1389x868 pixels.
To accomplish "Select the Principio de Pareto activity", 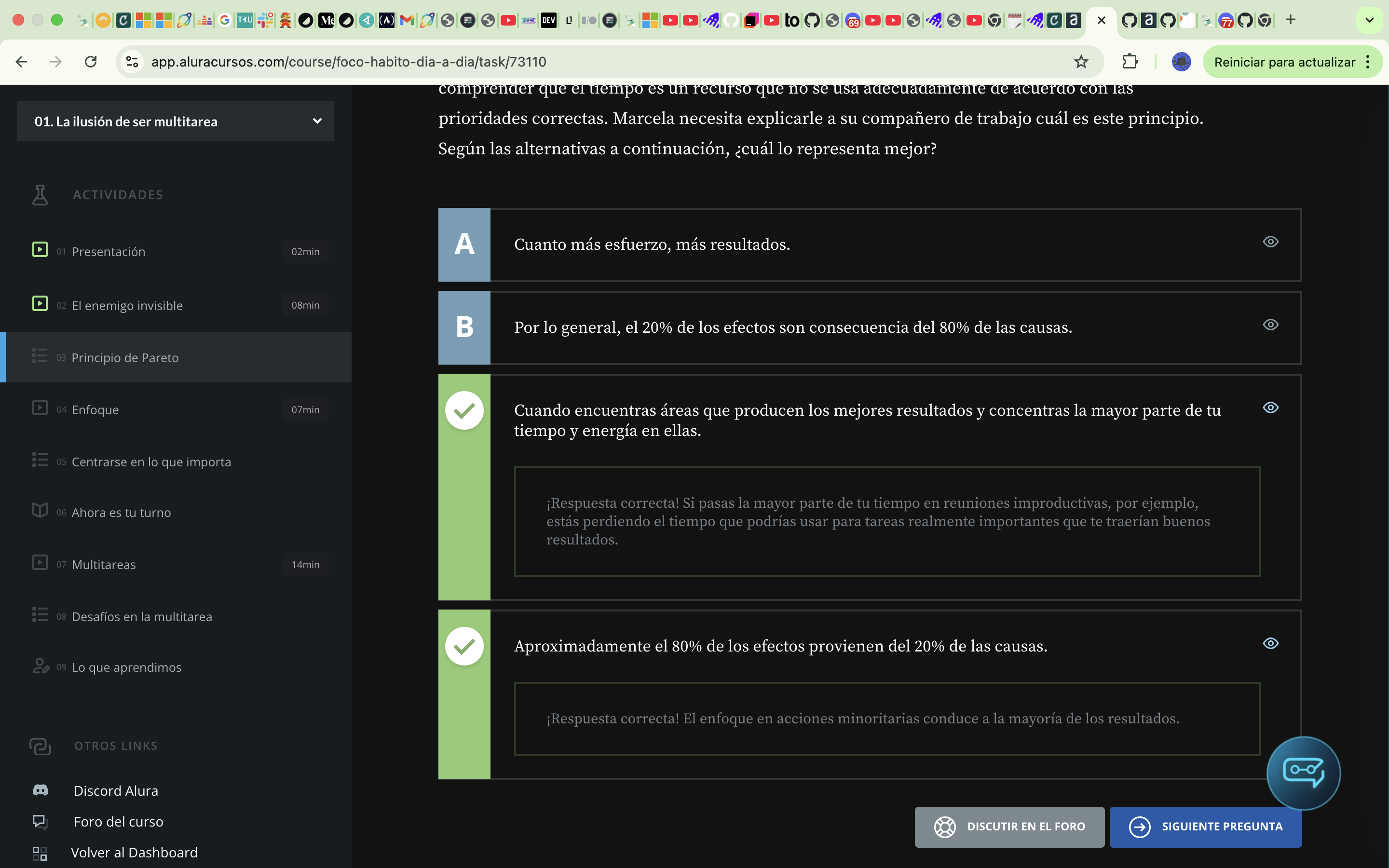I will (x=176, y=357).
